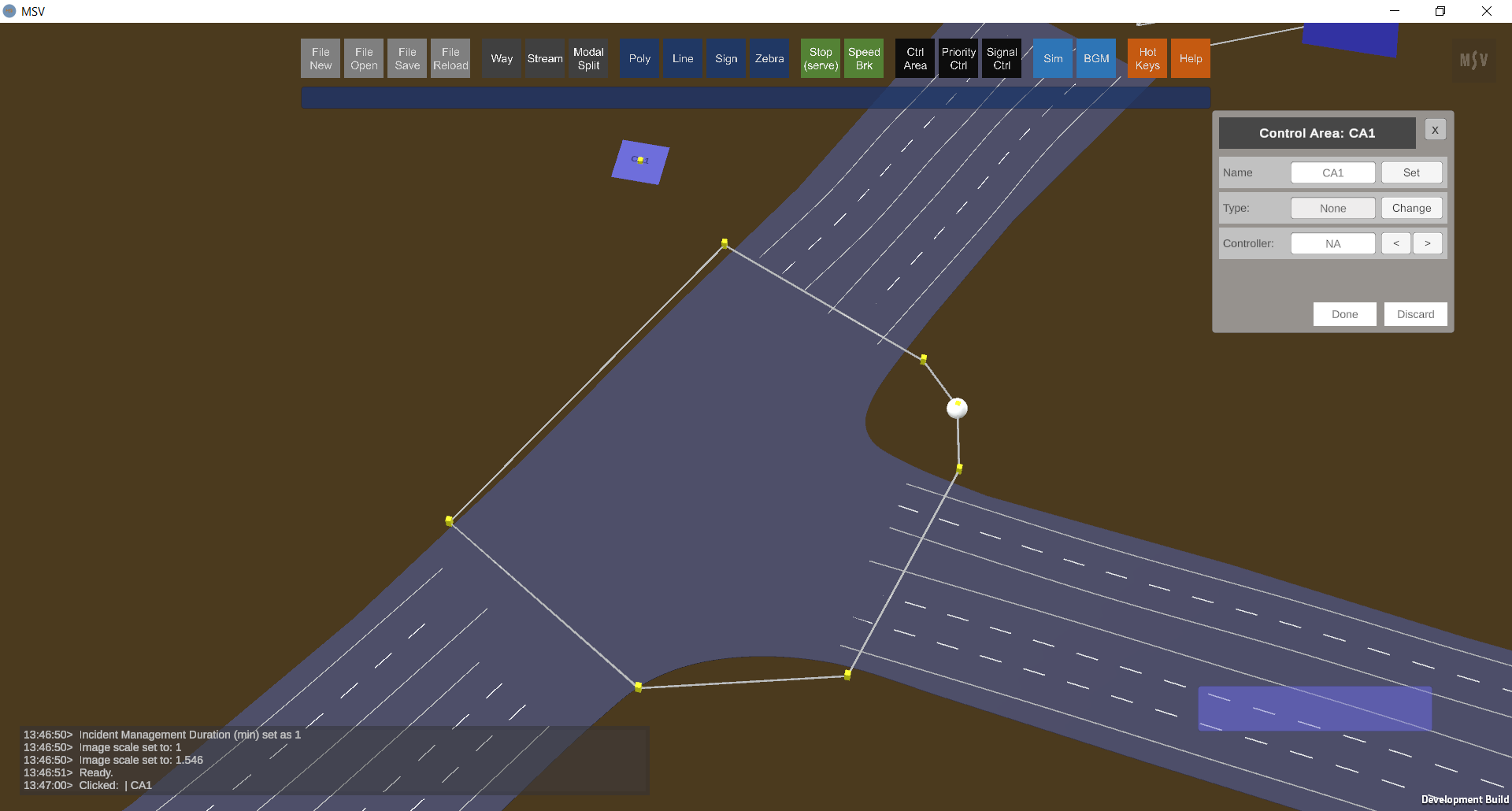Open a file with File Open

[364, 58]
